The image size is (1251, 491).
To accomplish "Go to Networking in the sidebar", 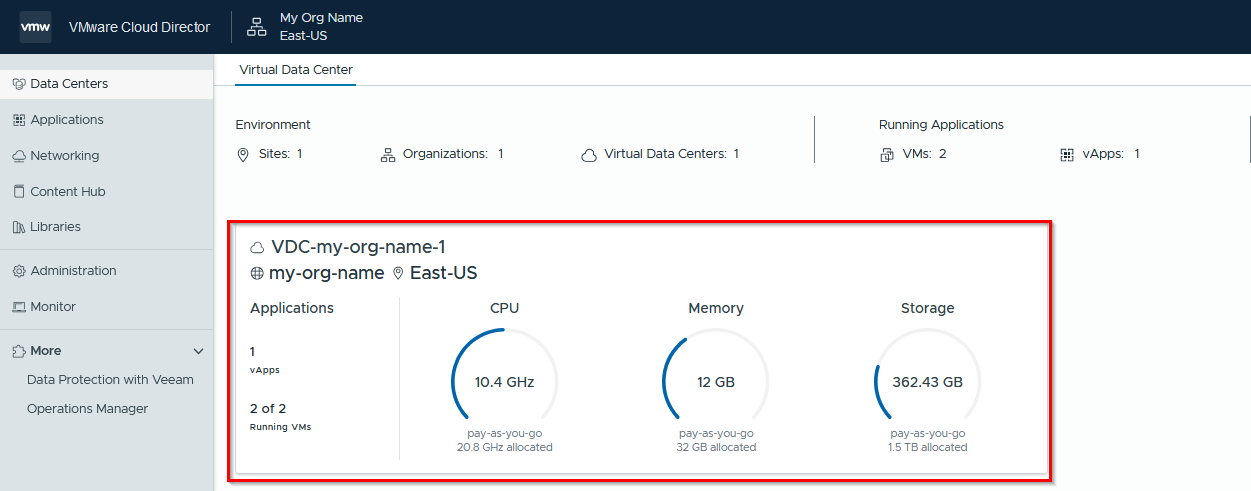I will click(x=107, y=156).
